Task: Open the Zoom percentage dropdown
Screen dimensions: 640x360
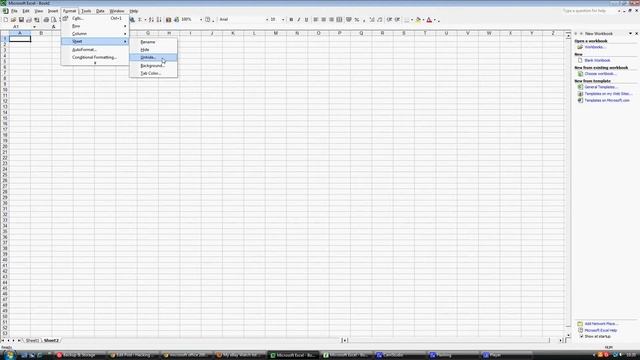Action: 200,20
